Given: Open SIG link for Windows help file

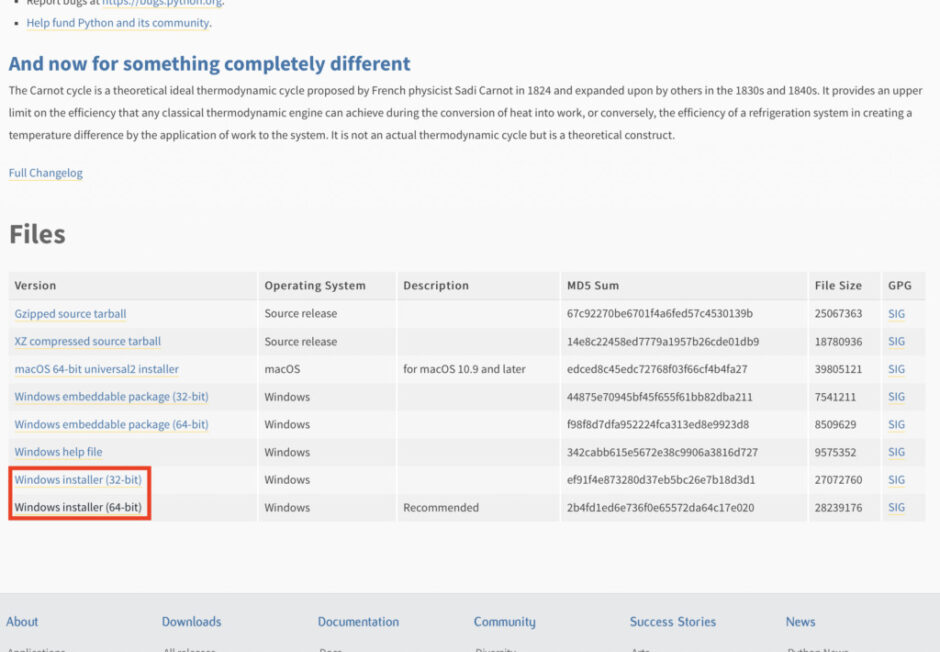Looking at the screenshot, I should pos(896,452).
